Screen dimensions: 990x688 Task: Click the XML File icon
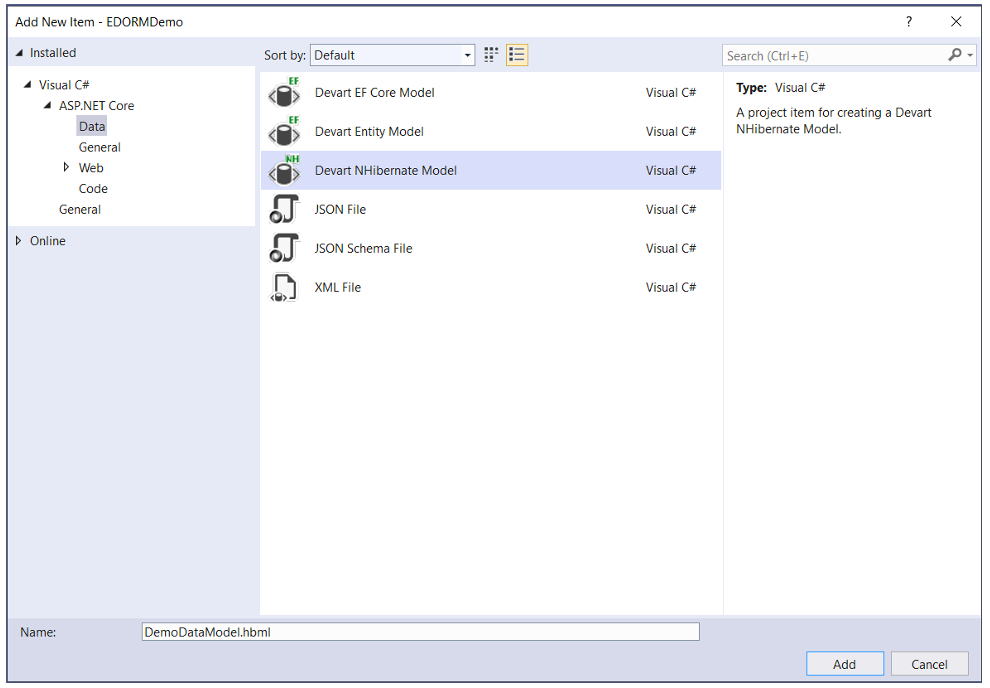click(x=284, y=288)
